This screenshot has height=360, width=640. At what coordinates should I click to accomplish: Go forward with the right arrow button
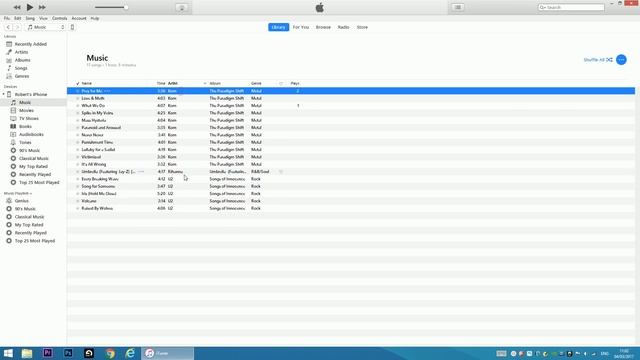click(x=17, y=27)
